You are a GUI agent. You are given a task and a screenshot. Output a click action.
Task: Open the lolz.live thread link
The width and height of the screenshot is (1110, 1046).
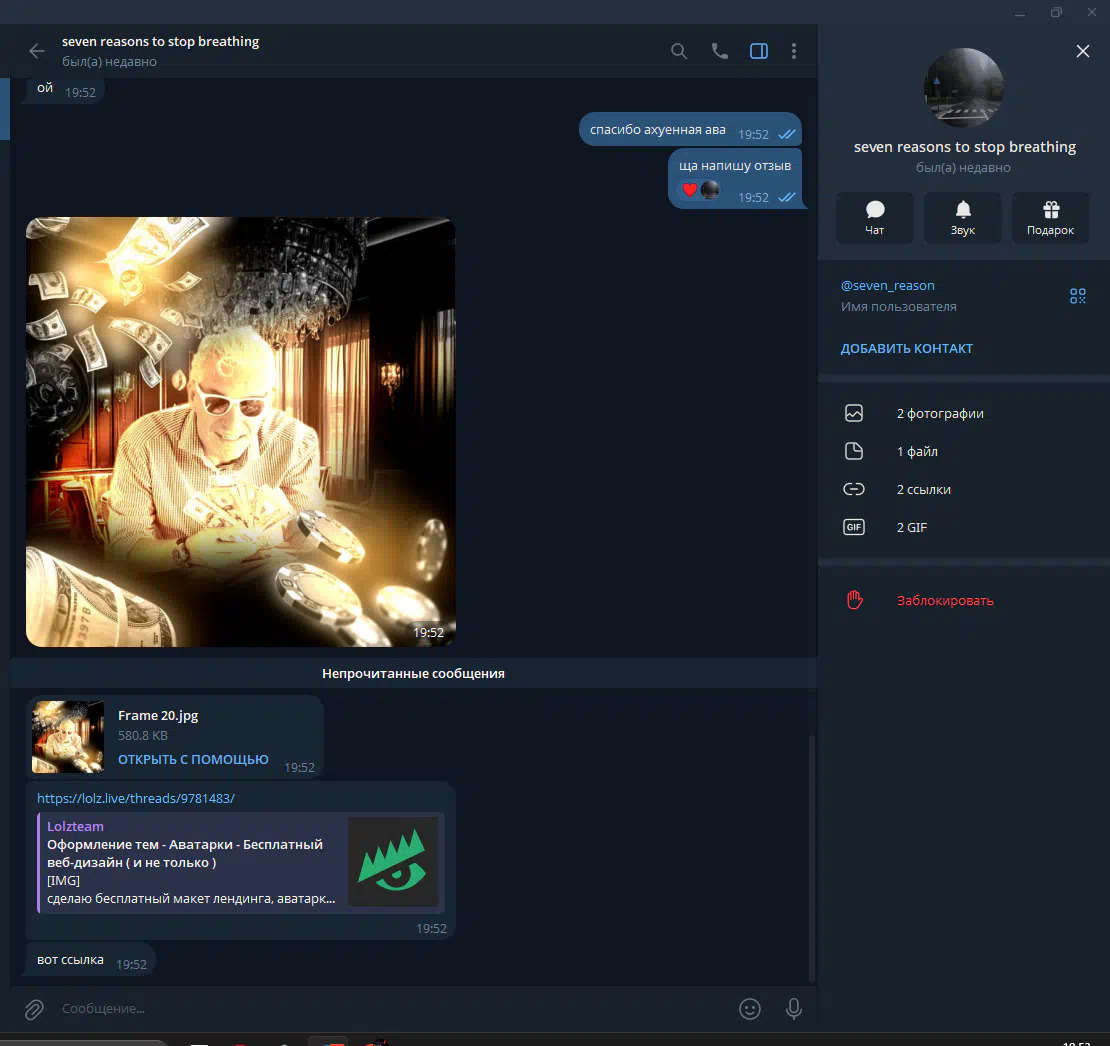[x=136, y=798]
